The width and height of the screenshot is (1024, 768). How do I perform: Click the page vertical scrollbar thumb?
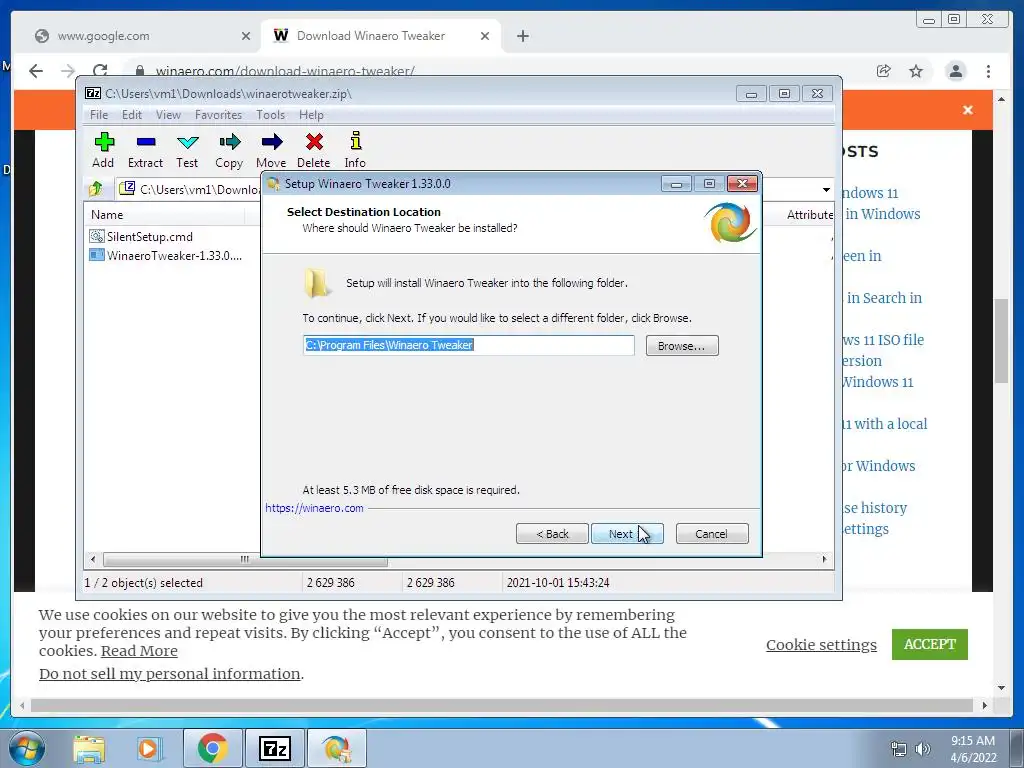pyautogui.click(x=1001, y=341)
